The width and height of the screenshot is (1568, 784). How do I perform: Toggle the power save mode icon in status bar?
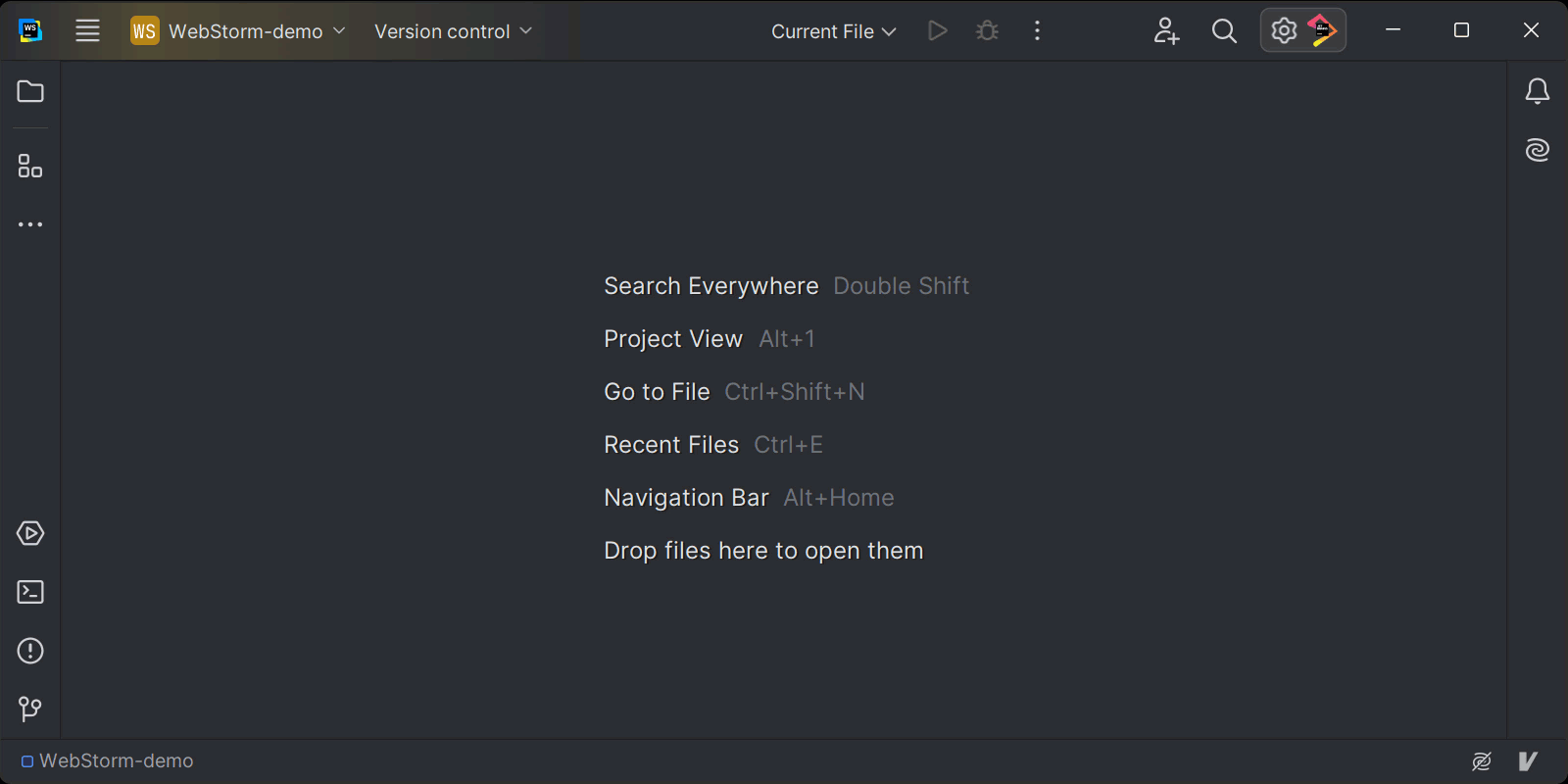pos(1482,760)
